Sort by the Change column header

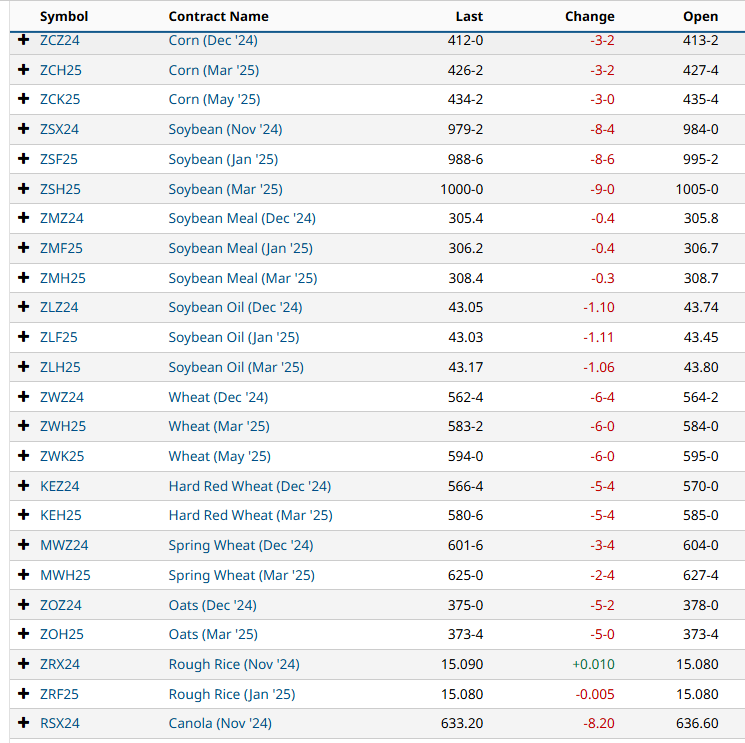(x=590, y=17)
